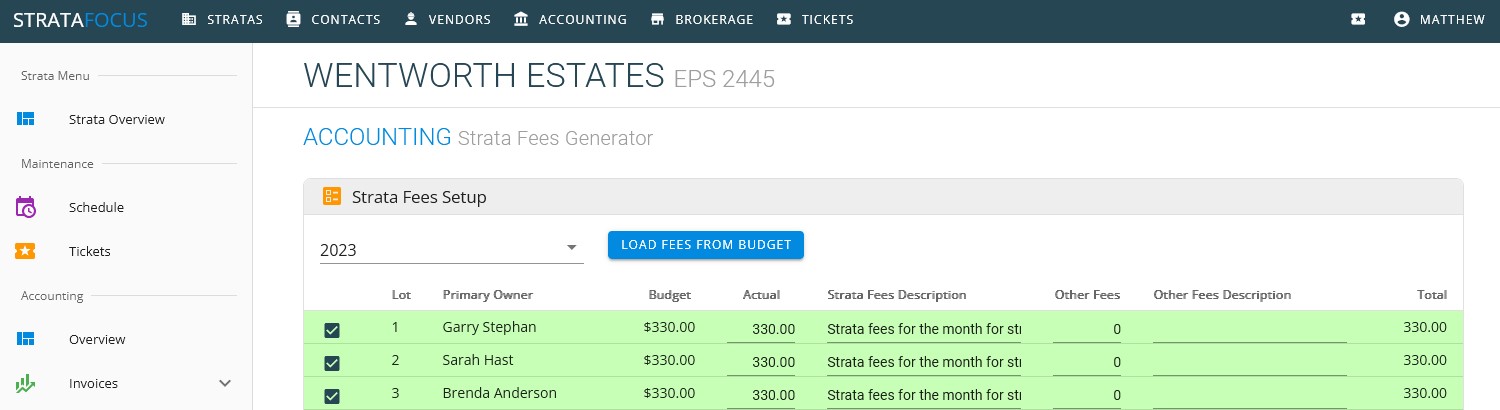Open the Stratas top navigation menu

click(222, 20)
